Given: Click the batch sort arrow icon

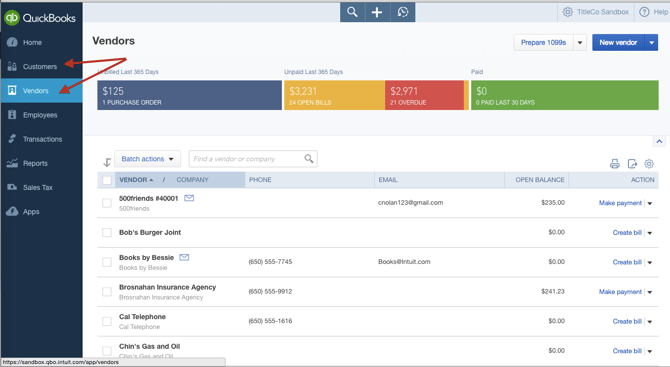Looking at the screenshot, I should tap(107, 162).
